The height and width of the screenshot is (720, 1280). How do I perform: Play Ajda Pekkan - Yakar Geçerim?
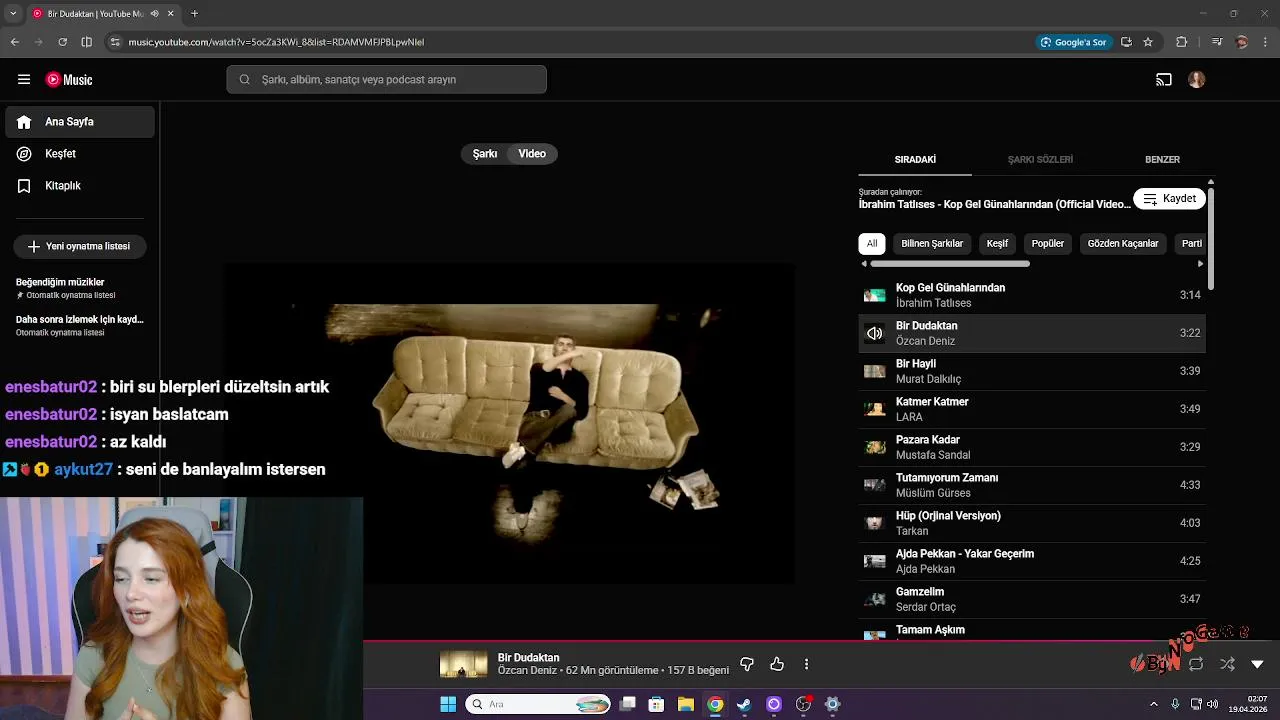click(1032, 561)
